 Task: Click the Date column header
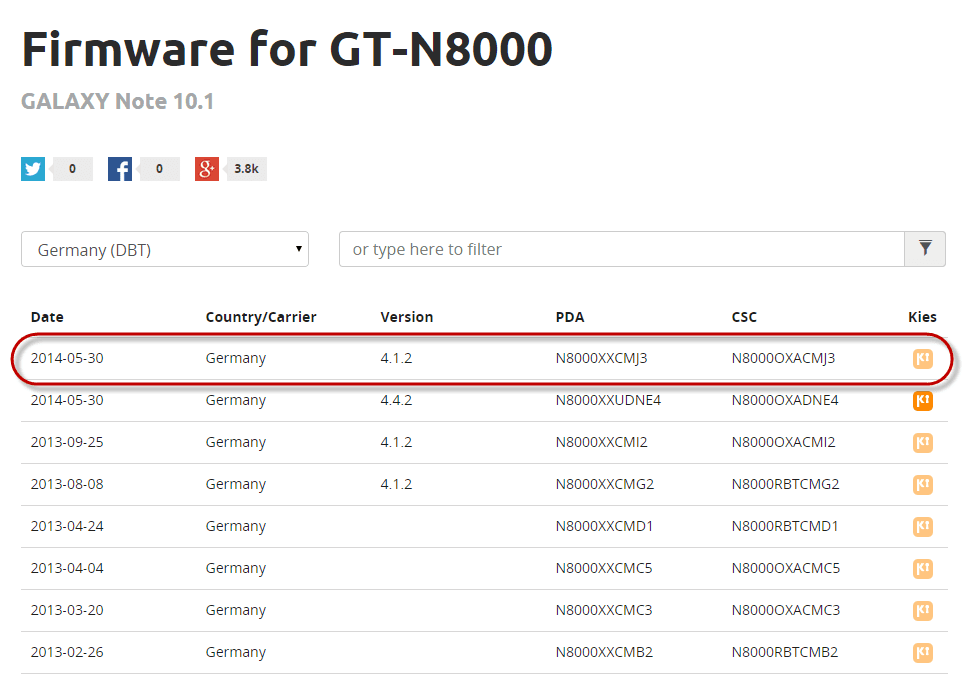[47, 317]
